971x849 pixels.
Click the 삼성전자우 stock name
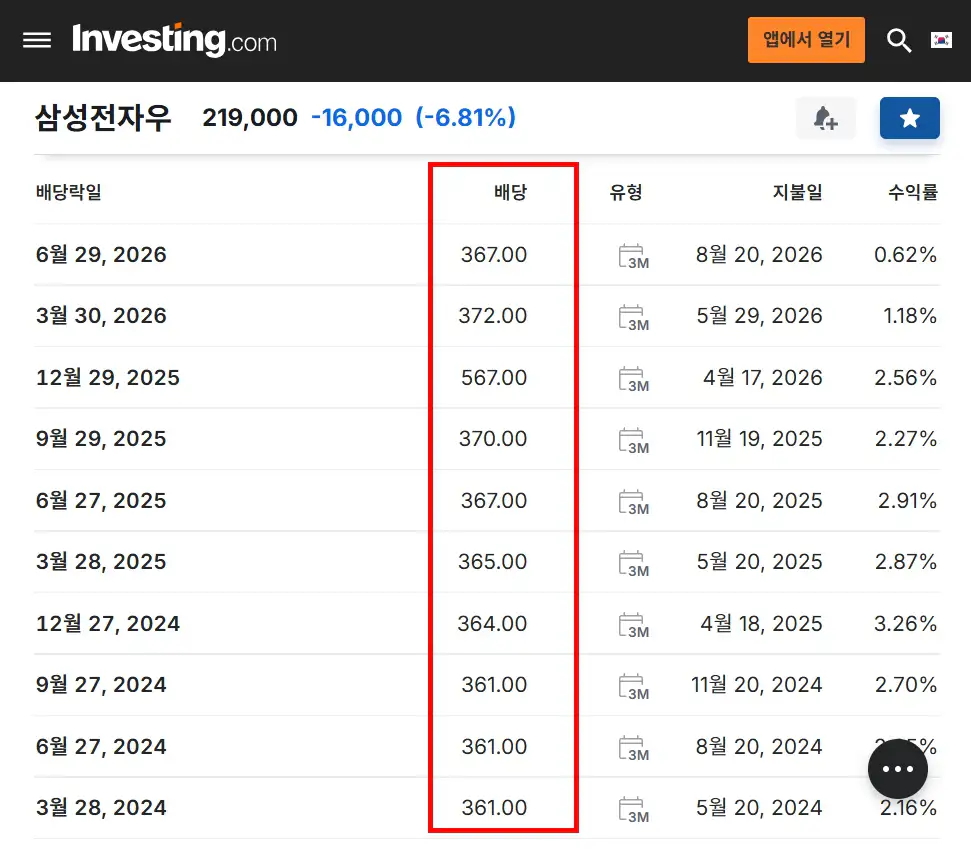click(x=103, y=118)
